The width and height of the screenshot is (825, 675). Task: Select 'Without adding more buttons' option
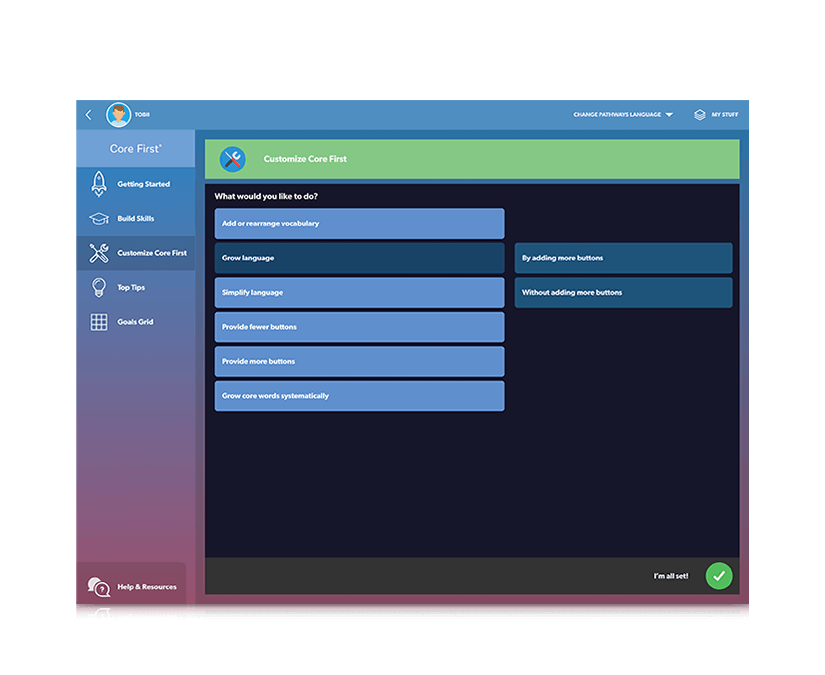(x=623, y=292)
